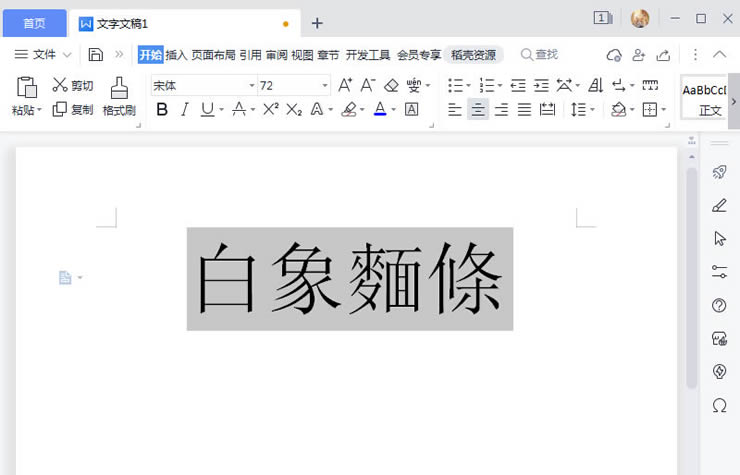Justify the paragraph text

click(x=524, y=110)
